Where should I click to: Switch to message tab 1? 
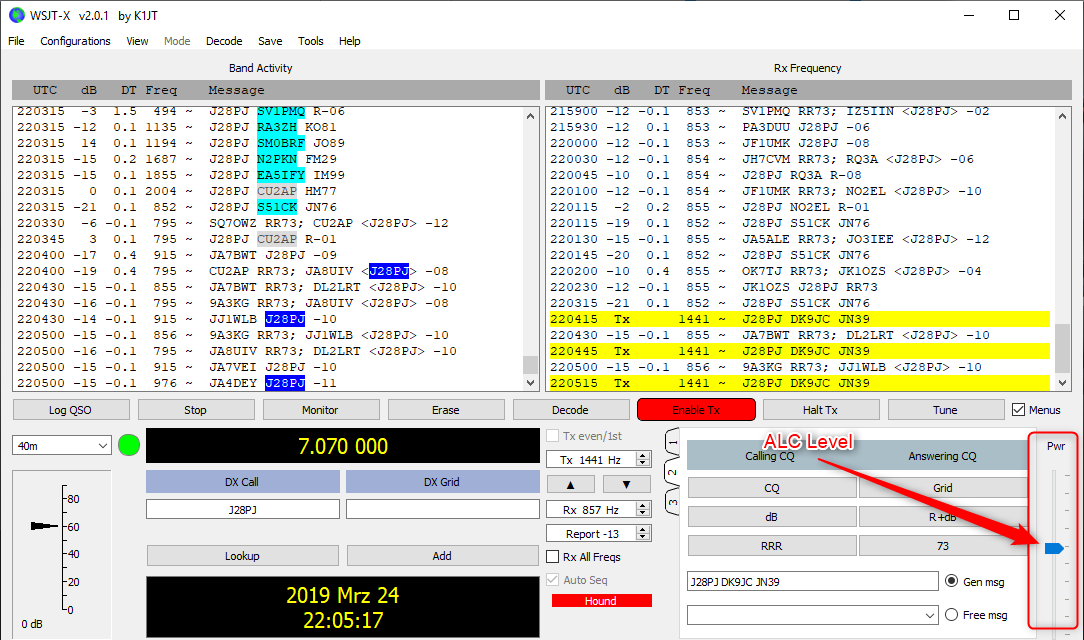coord(673,442)
